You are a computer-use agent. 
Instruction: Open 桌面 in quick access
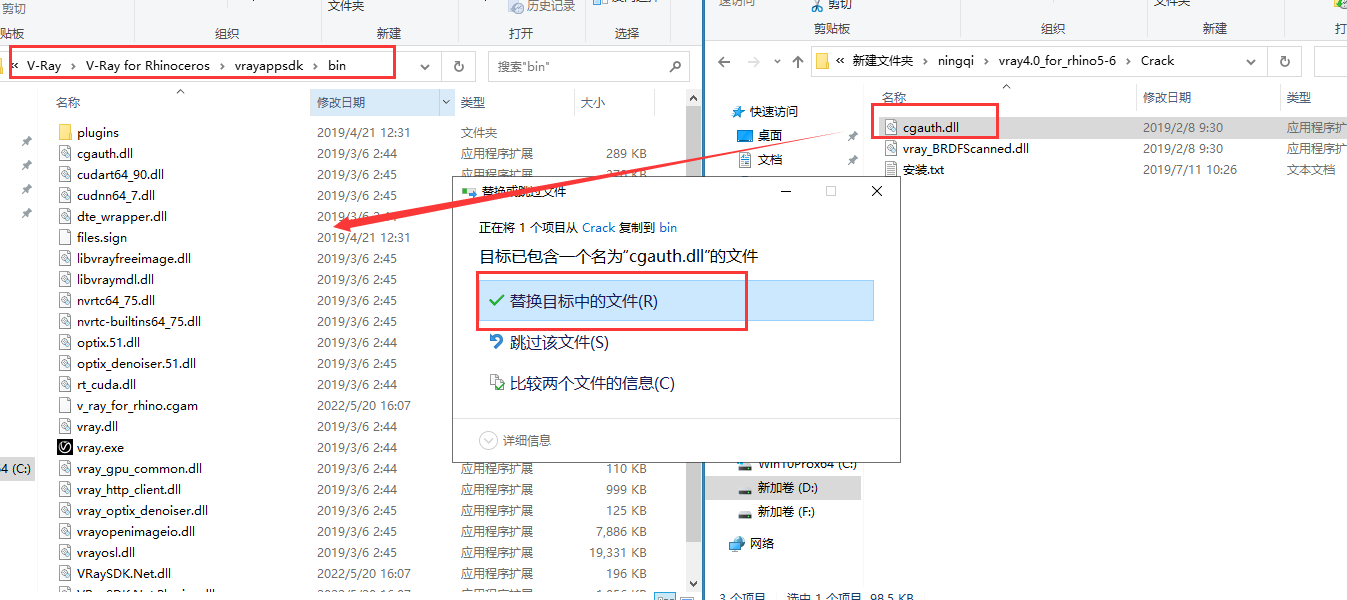pos(769,135)
